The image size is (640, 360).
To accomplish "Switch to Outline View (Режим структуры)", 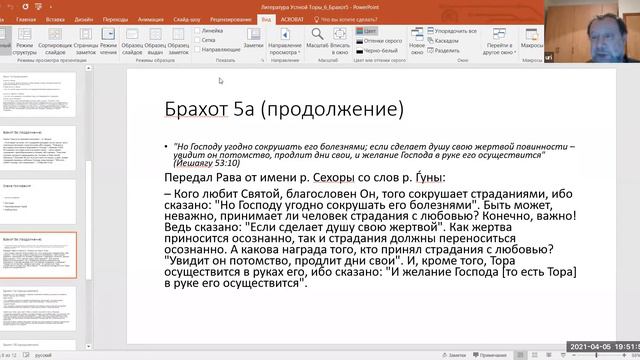I will pyautogui.click(x=24, y=42).
